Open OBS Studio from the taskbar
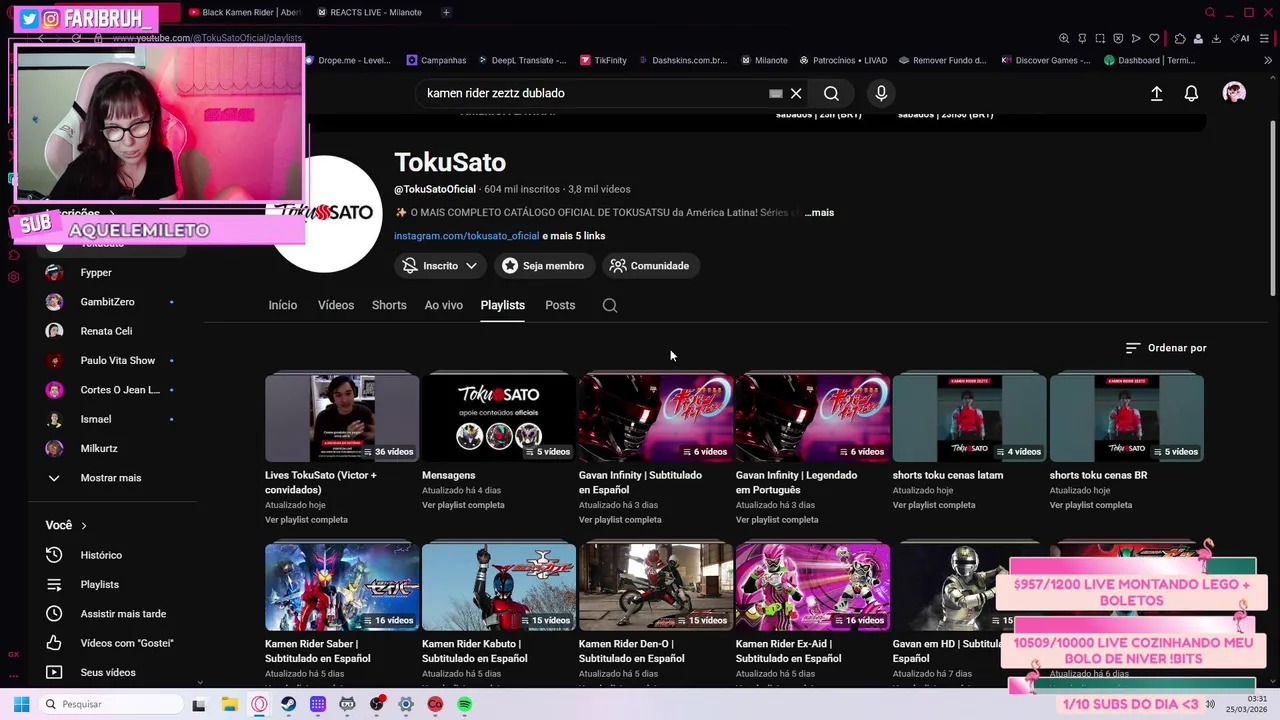Viewport: 1280px width, 720px height. [377, 704]
